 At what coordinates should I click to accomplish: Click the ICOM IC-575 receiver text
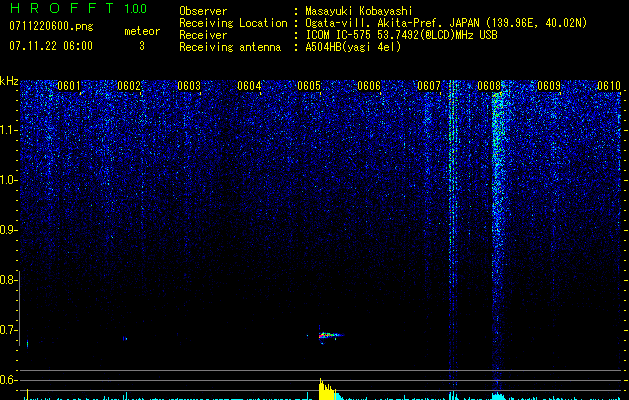tap(401, 35)
